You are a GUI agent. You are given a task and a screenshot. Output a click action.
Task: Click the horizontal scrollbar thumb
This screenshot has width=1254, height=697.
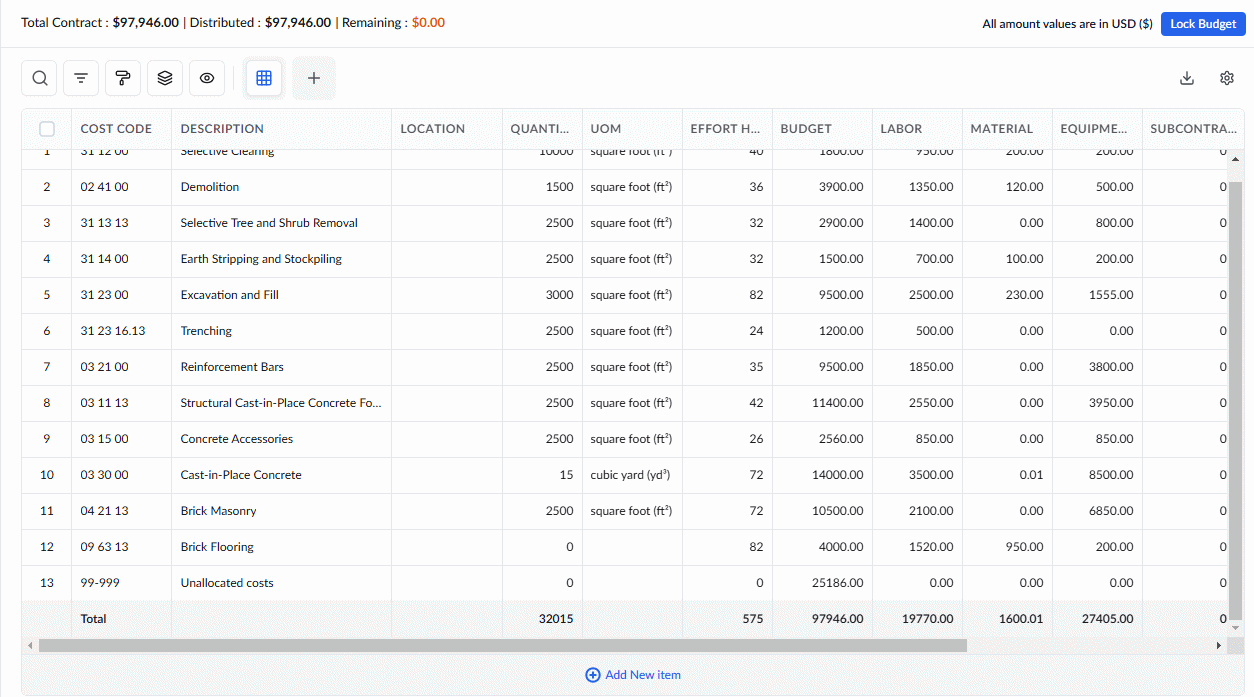(x=502, y=646)
